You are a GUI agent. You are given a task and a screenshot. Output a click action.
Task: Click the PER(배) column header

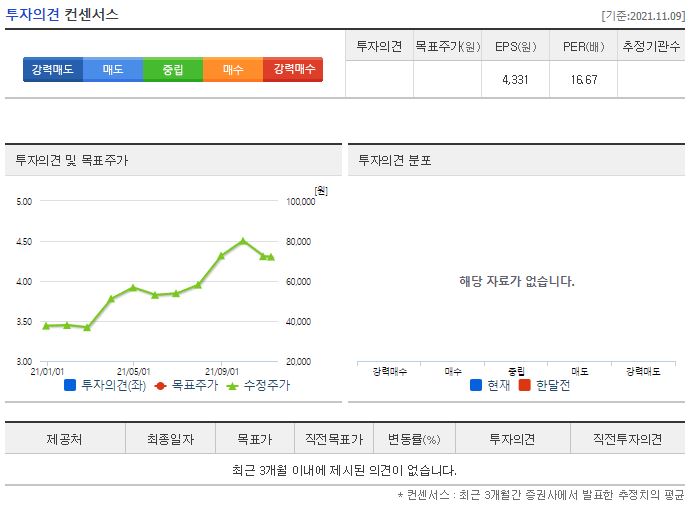coord(584,46)
